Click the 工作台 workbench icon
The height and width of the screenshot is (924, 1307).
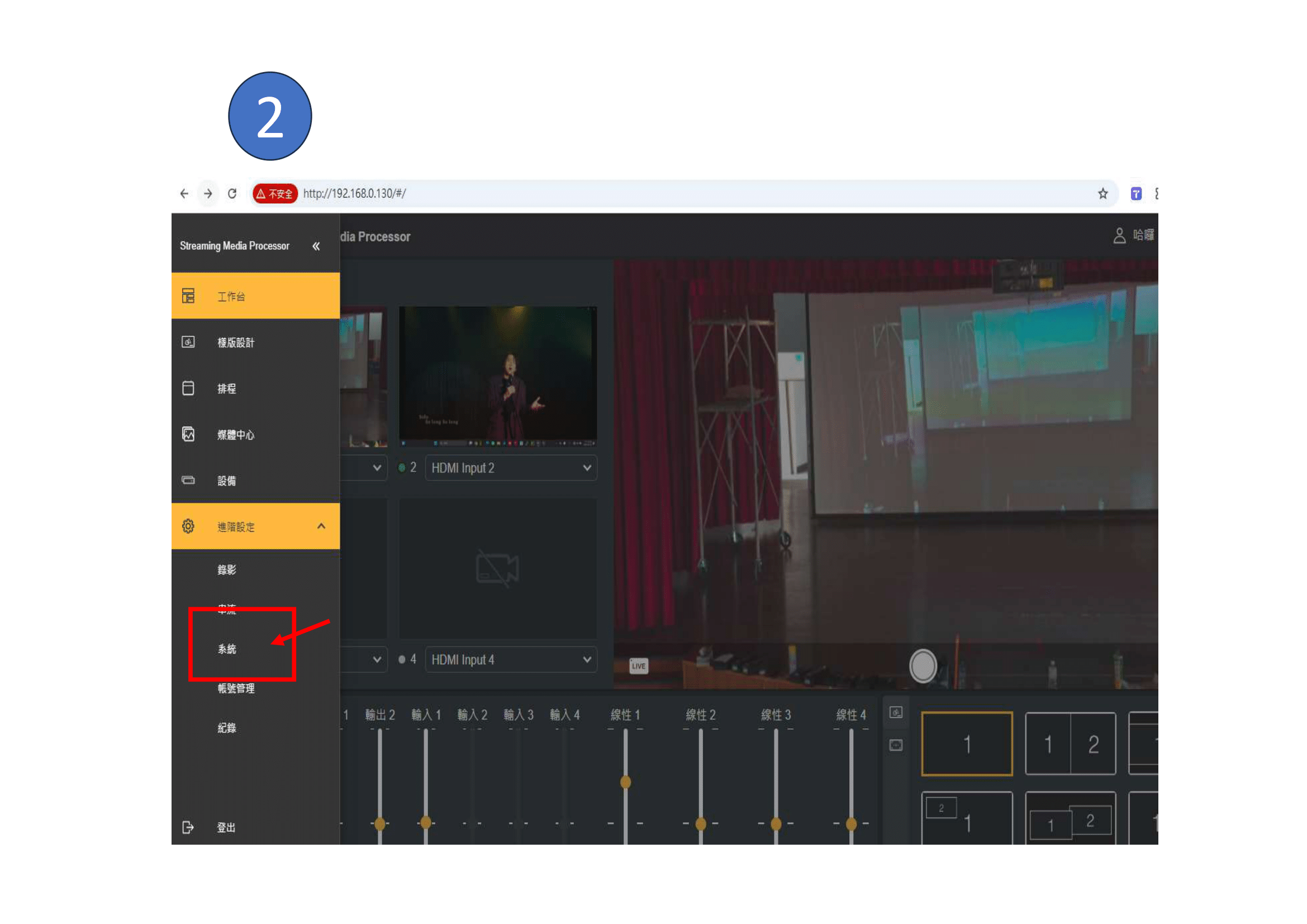pos(188,296)
